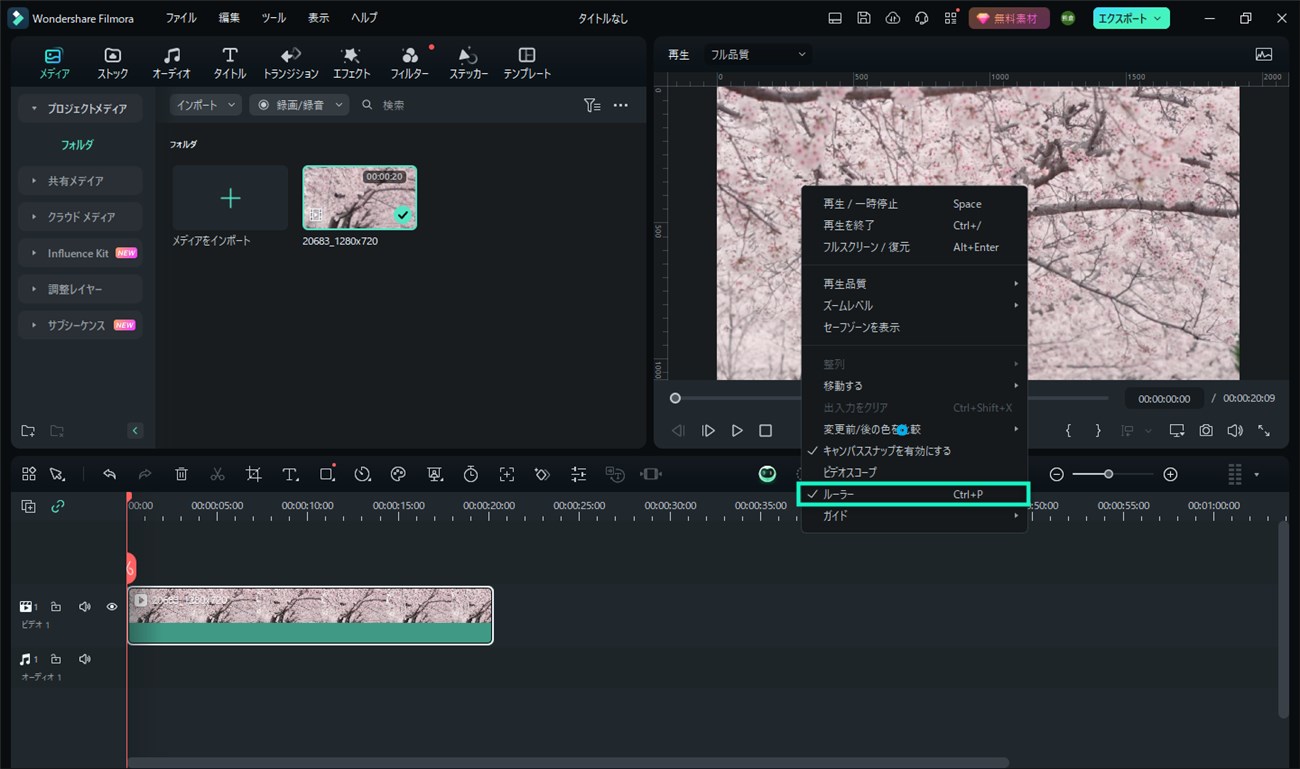Expand the プロジェクトメディア section

80,108
